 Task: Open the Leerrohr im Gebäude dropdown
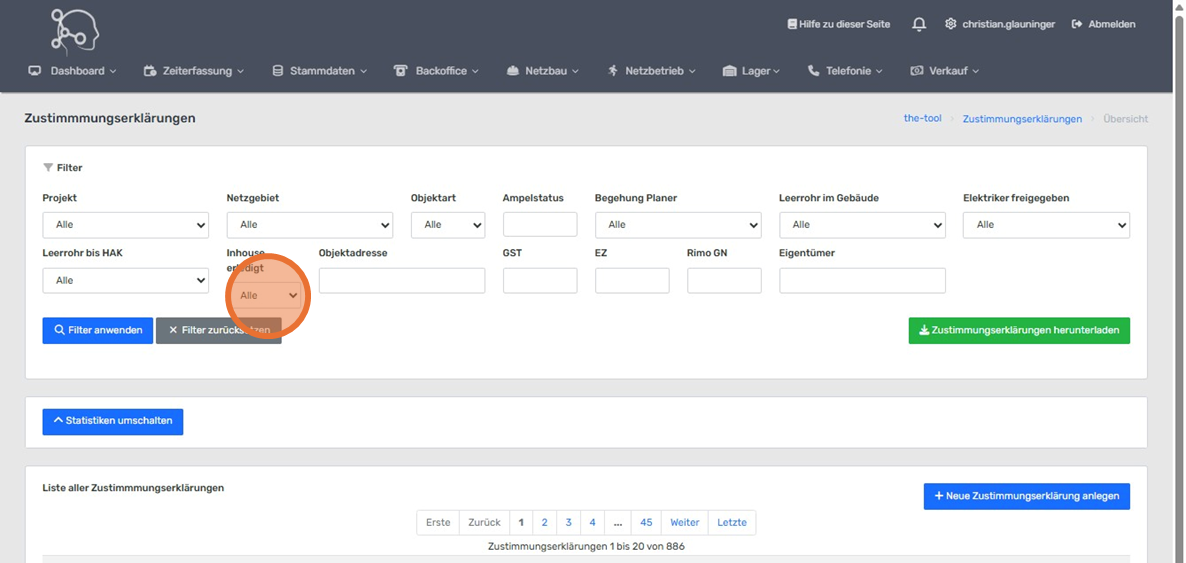(861, 225)
